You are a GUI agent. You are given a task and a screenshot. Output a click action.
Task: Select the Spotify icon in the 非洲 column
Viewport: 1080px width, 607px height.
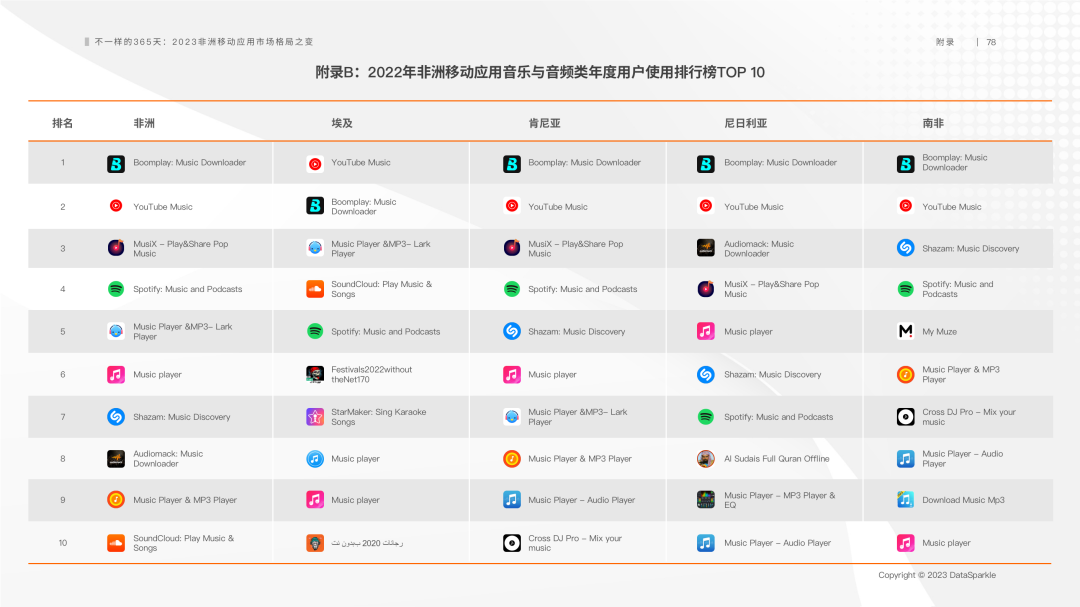tap(116, 289)
